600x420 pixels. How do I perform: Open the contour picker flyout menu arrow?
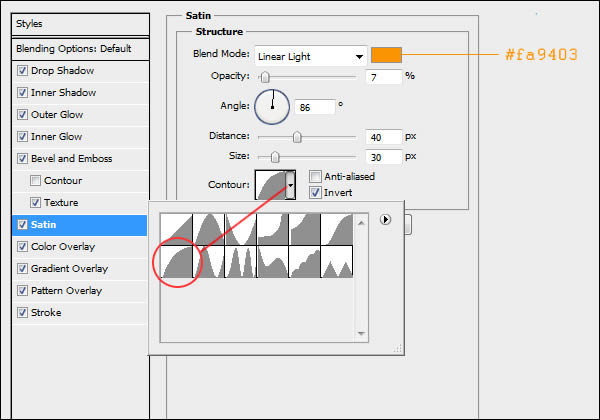[x=384, y=221]
